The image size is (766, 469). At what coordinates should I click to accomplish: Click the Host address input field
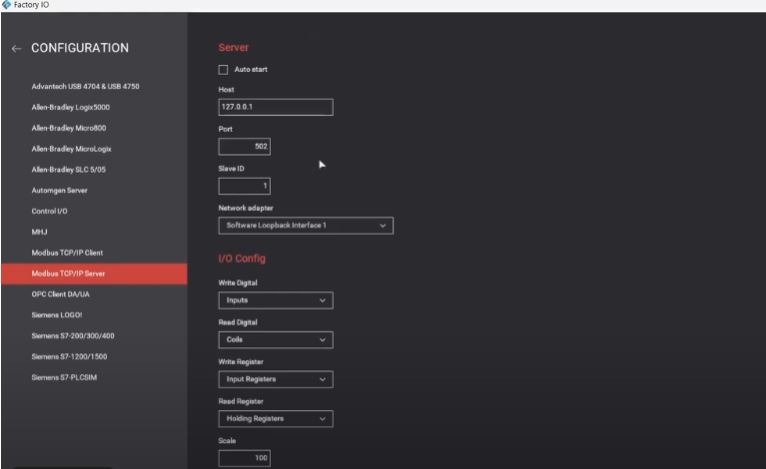275,108
